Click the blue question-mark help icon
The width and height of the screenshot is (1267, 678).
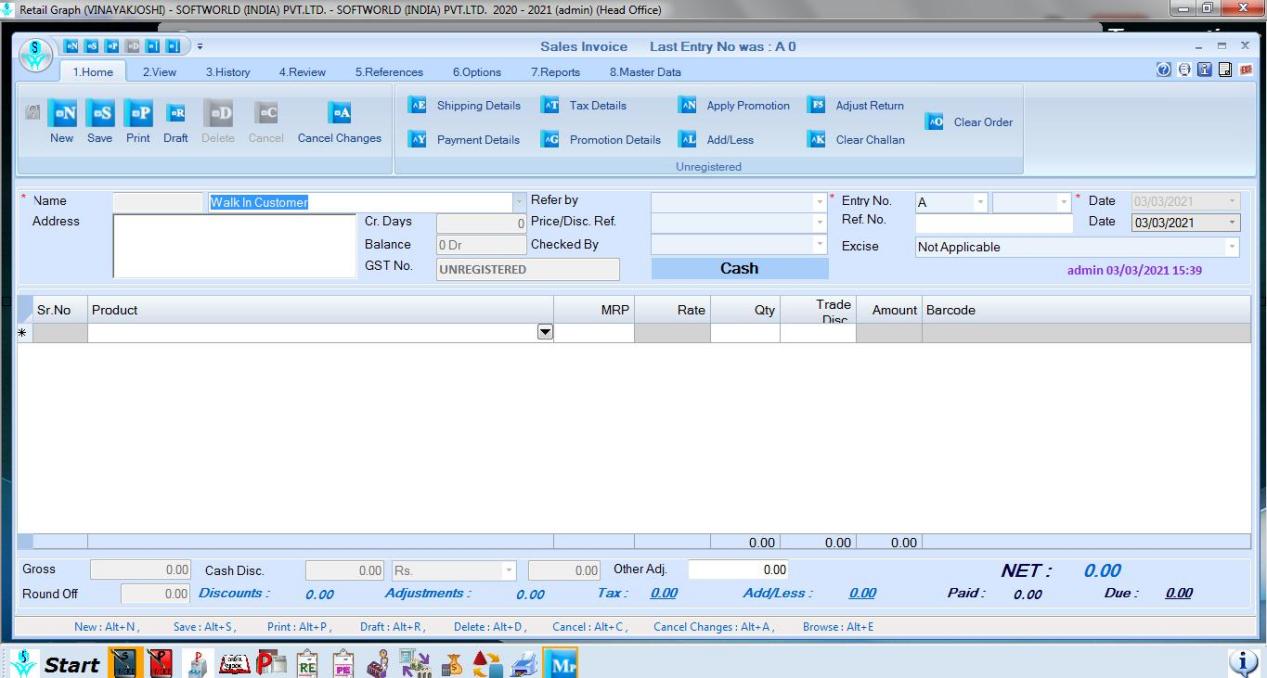1164,71
